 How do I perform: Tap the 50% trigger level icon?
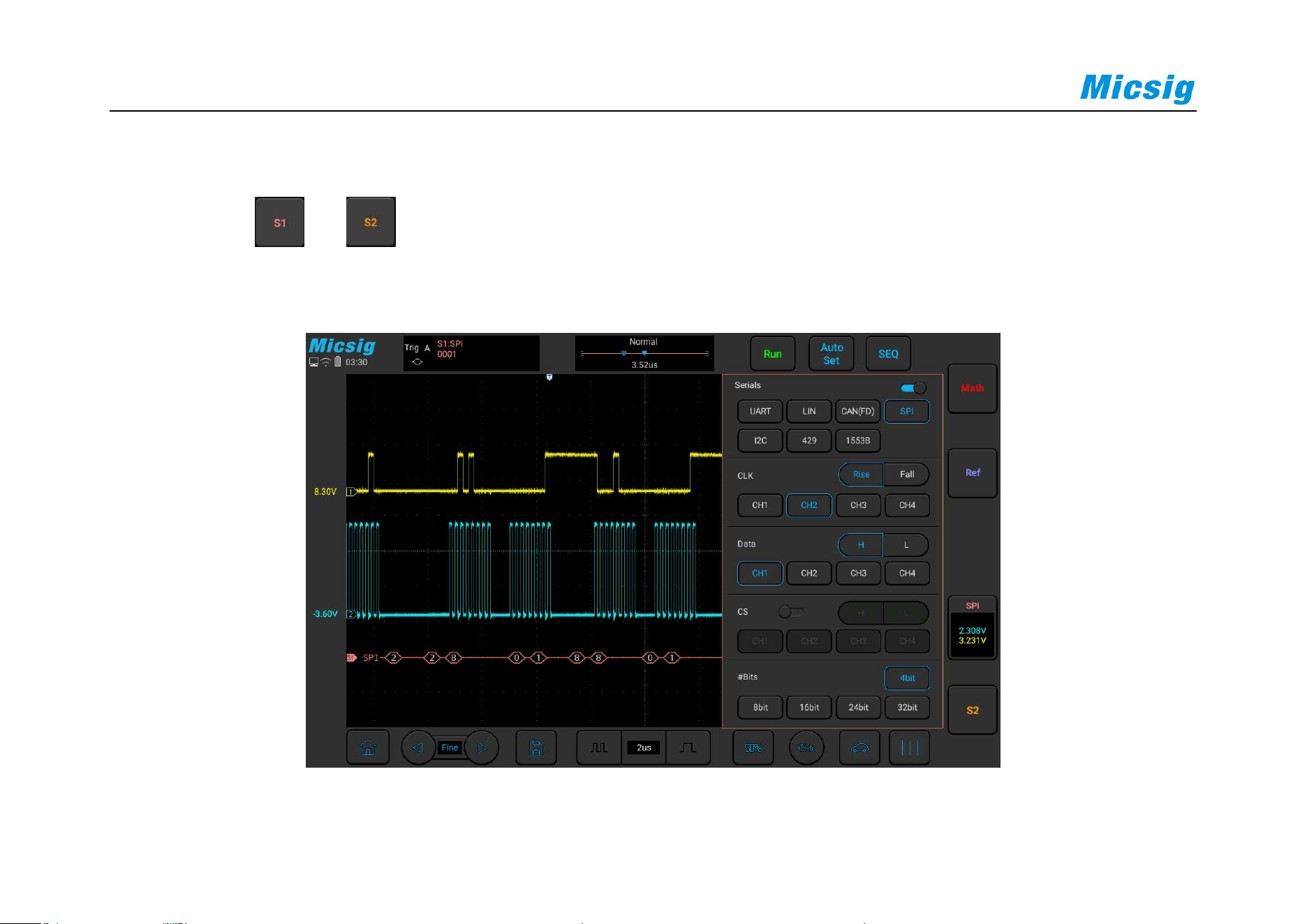(753, 747)
